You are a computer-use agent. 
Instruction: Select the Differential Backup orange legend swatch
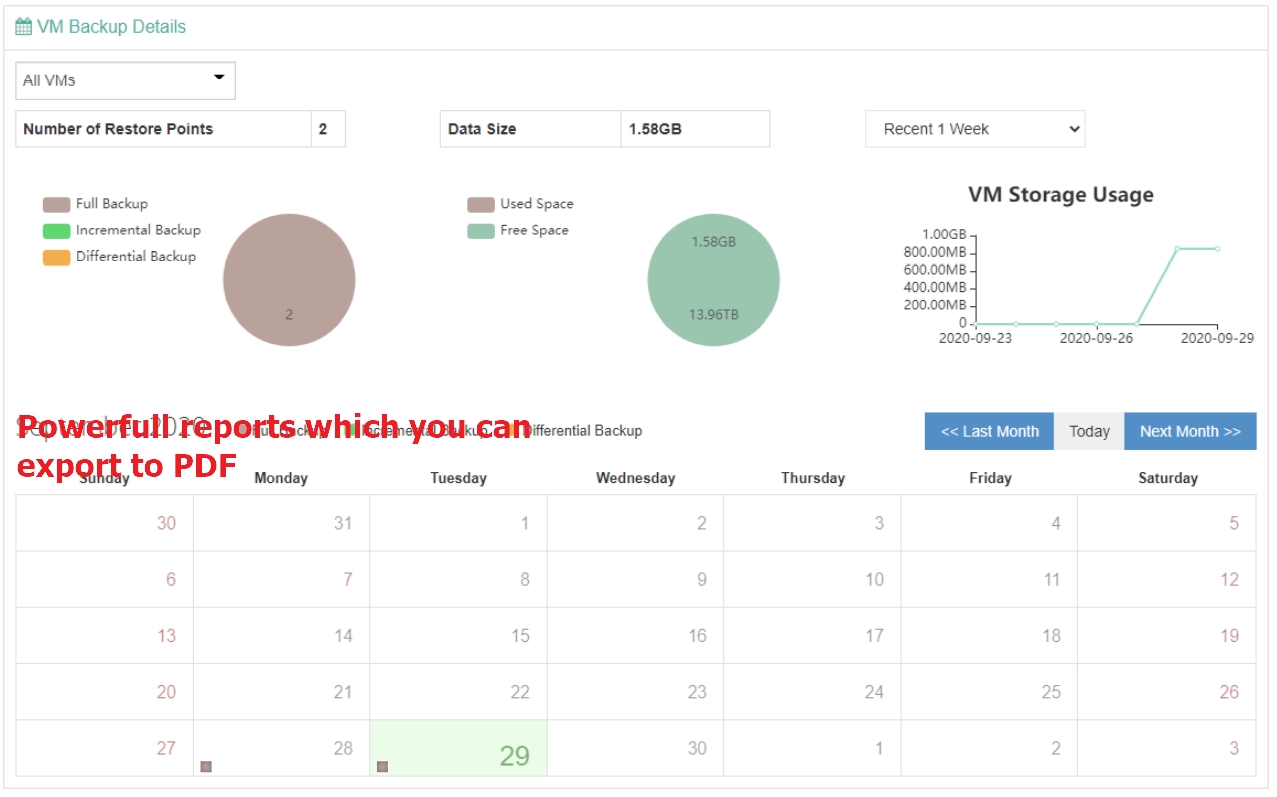coord(55,256)
